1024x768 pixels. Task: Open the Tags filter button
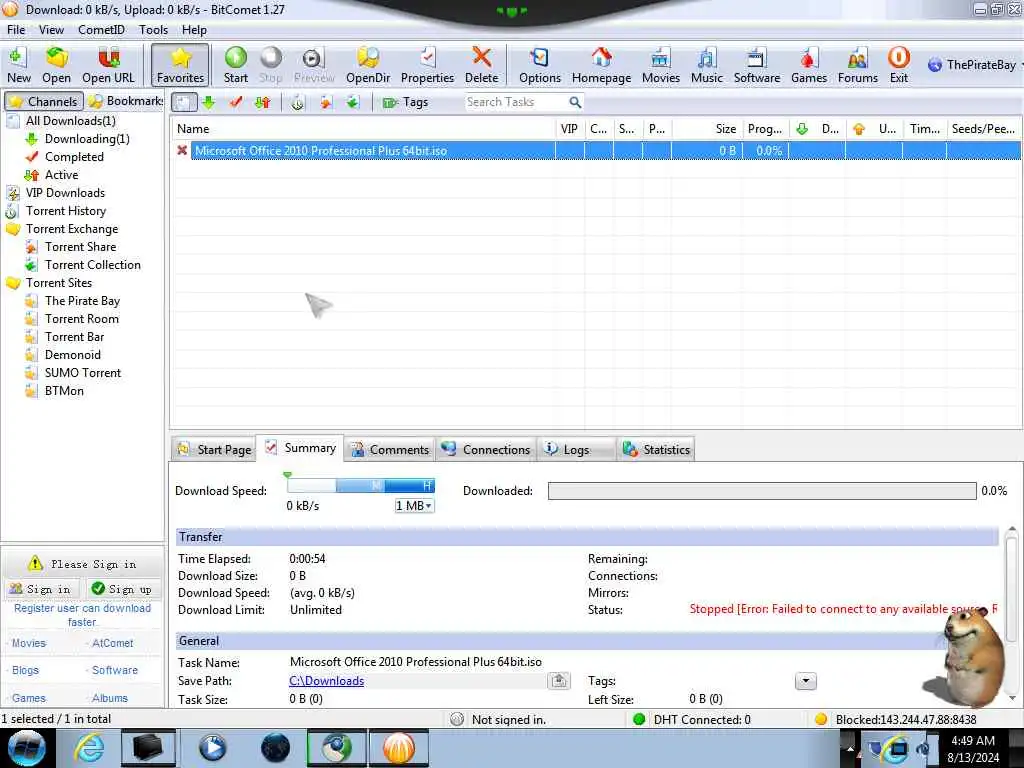406,102
